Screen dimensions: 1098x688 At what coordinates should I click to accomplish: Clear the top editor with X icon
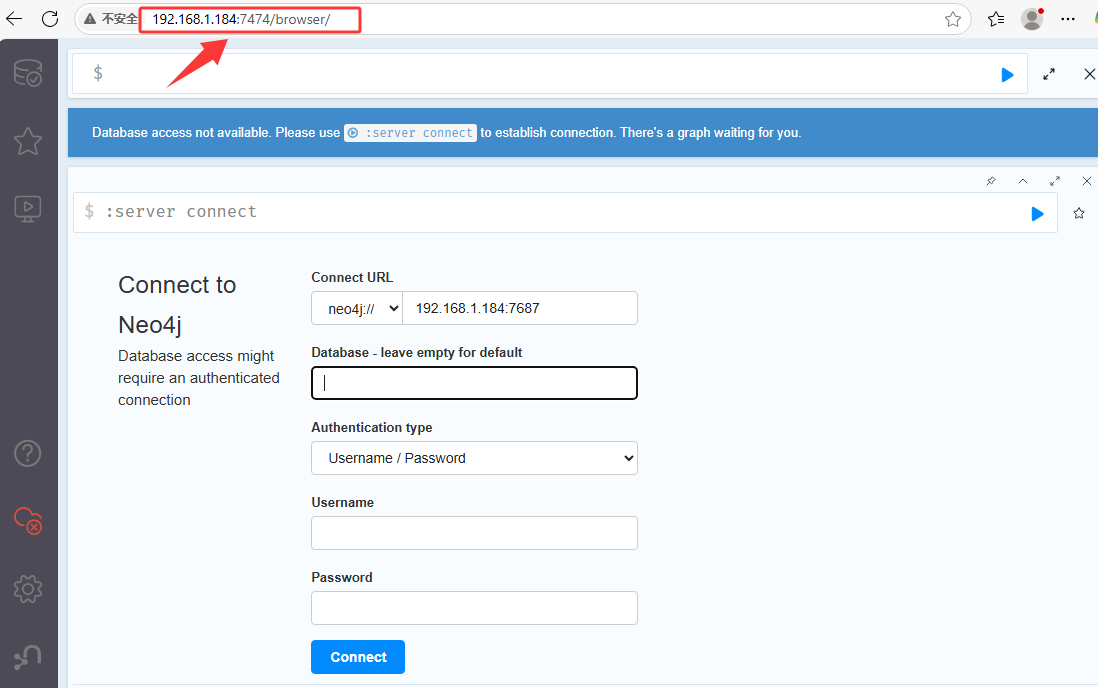click(x=1090, y=74)
